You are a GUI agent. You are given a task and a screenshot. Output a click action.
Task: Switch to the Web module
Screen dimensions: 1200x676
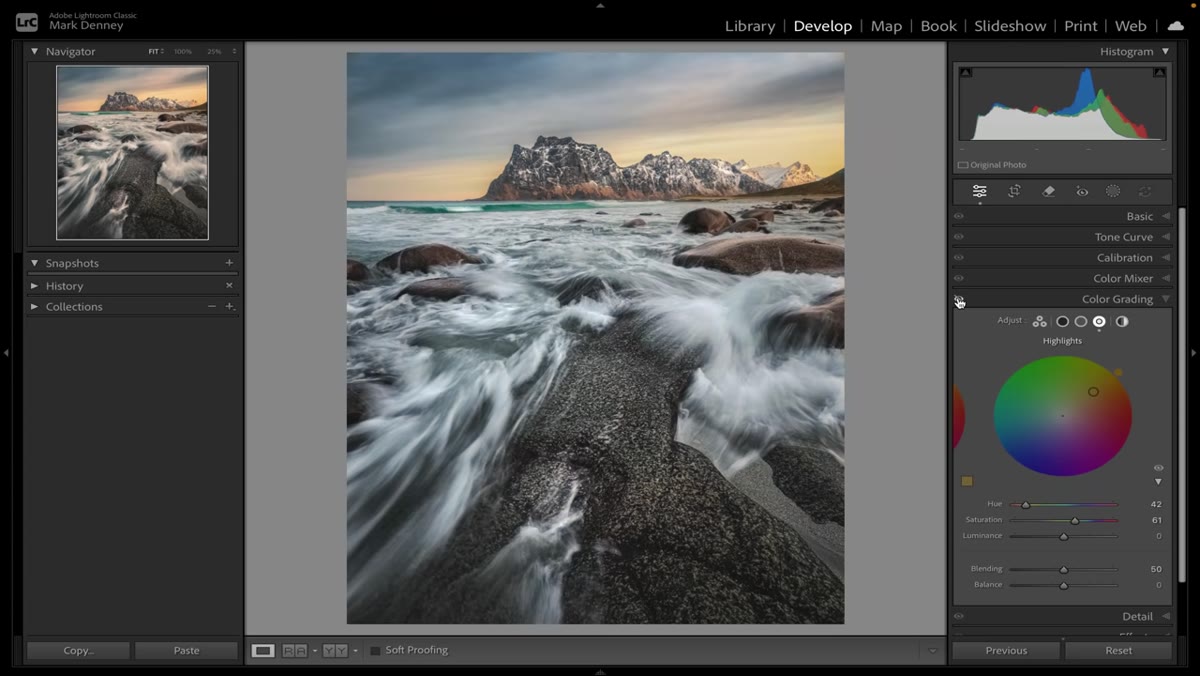click(x=1130, y=26)
